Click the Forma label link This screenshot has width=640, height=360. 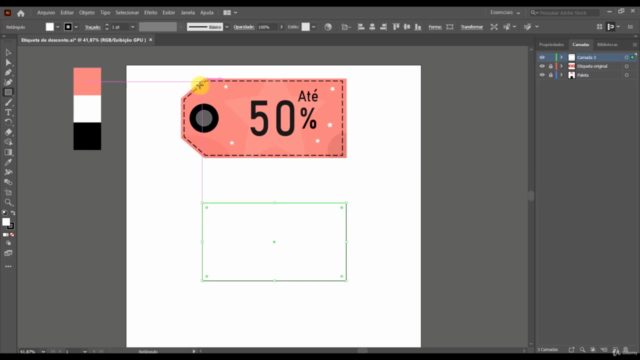coord(435,27)
